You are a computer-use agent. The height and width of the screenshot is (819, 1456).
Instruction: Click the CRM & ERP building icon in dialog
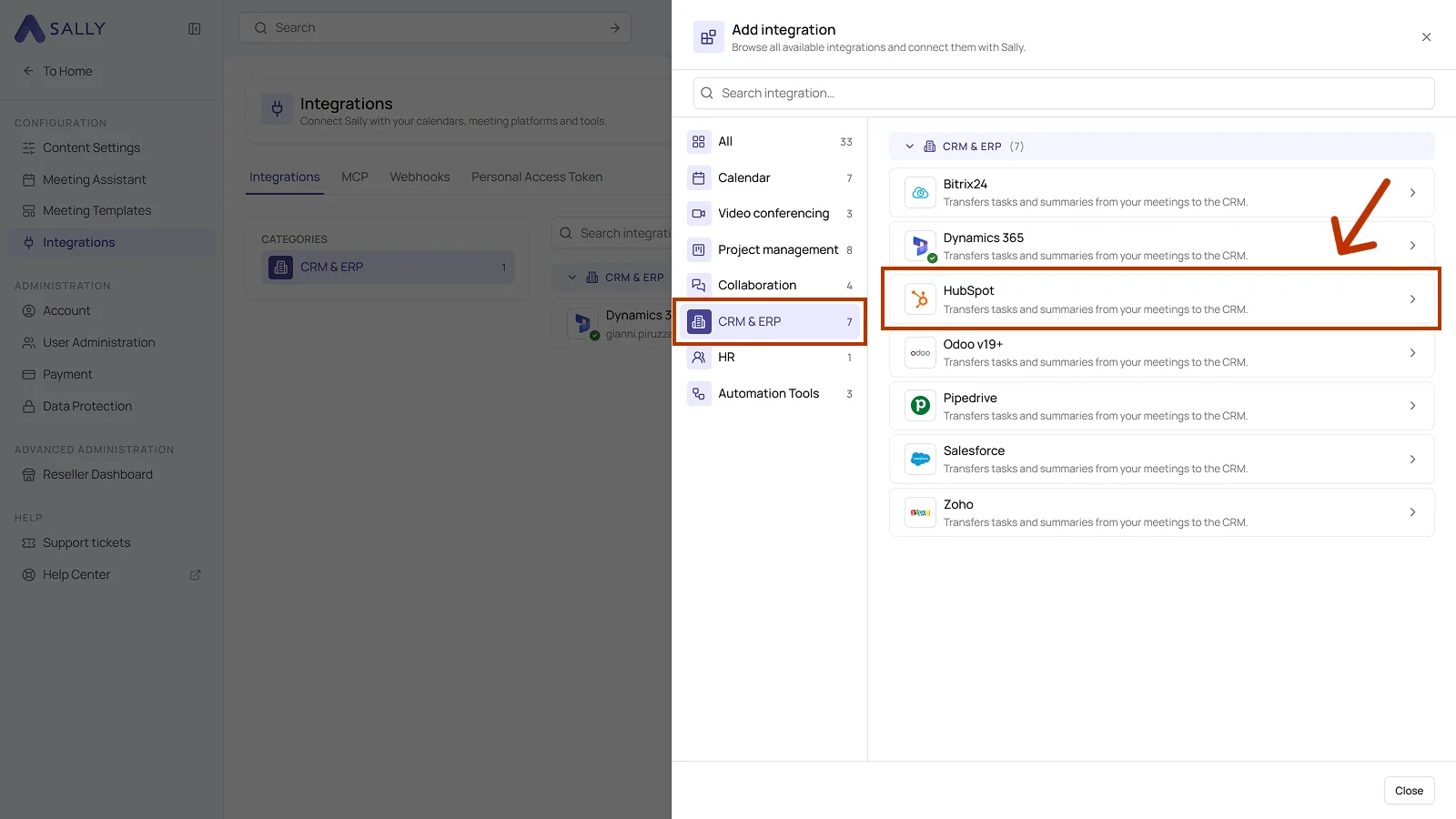699,321
